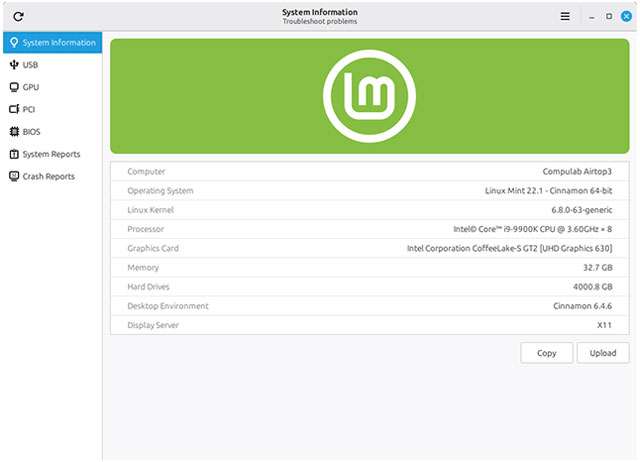This screenshot has width=640, height=462.
Task: Select the BIOS chip icon
Action: 14,132
